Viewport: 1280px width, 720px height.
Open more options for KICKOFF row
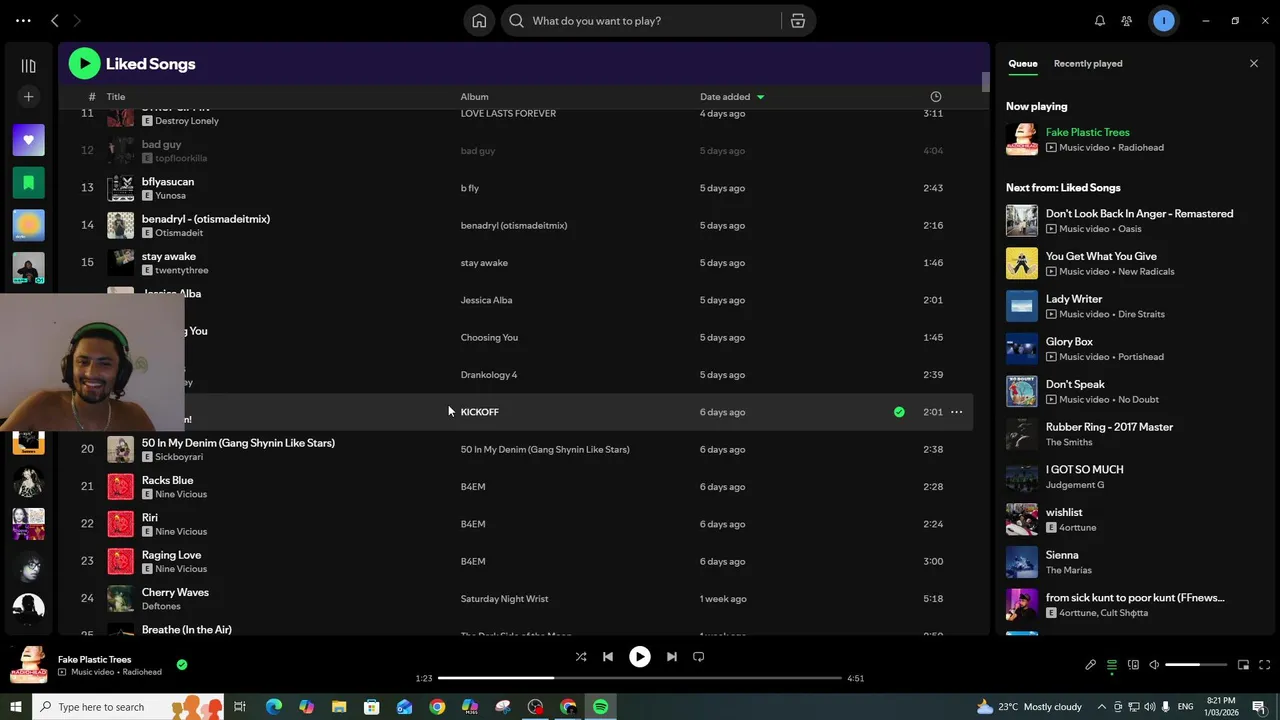956,412
